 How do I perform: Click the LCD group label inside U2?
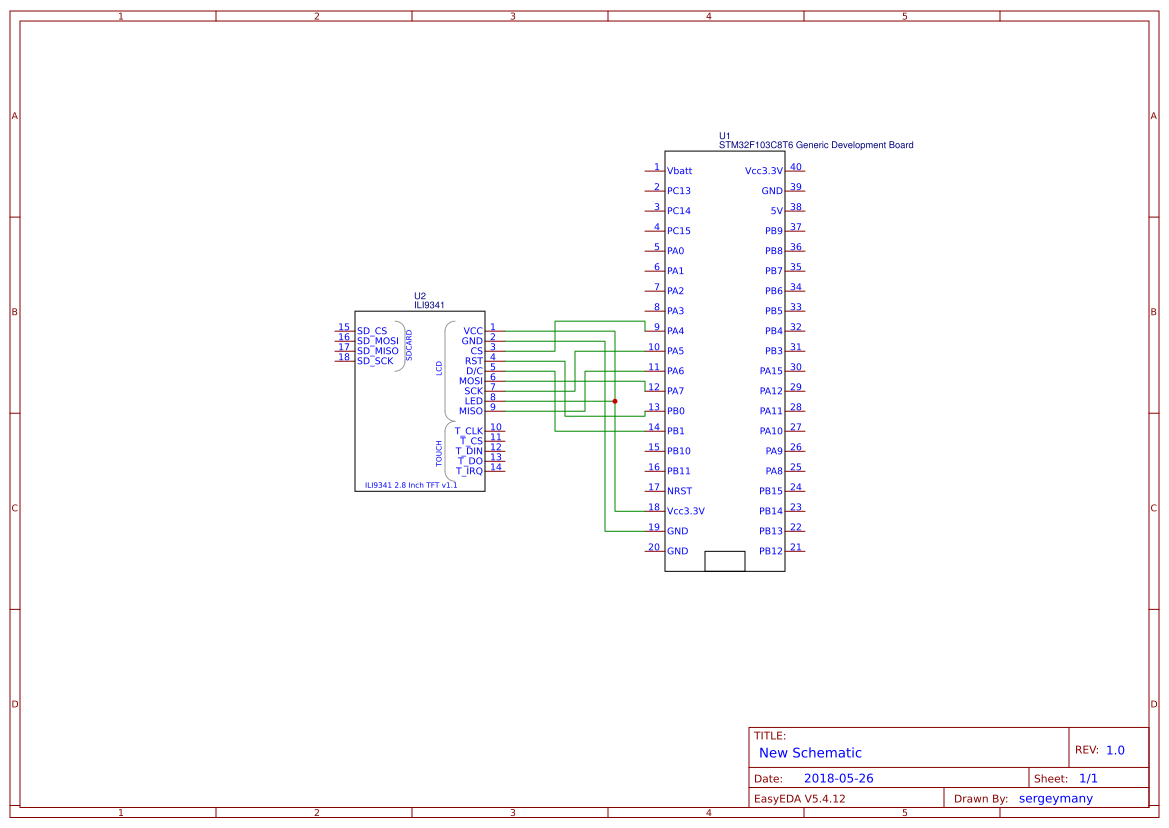click(x=440, y=370)
